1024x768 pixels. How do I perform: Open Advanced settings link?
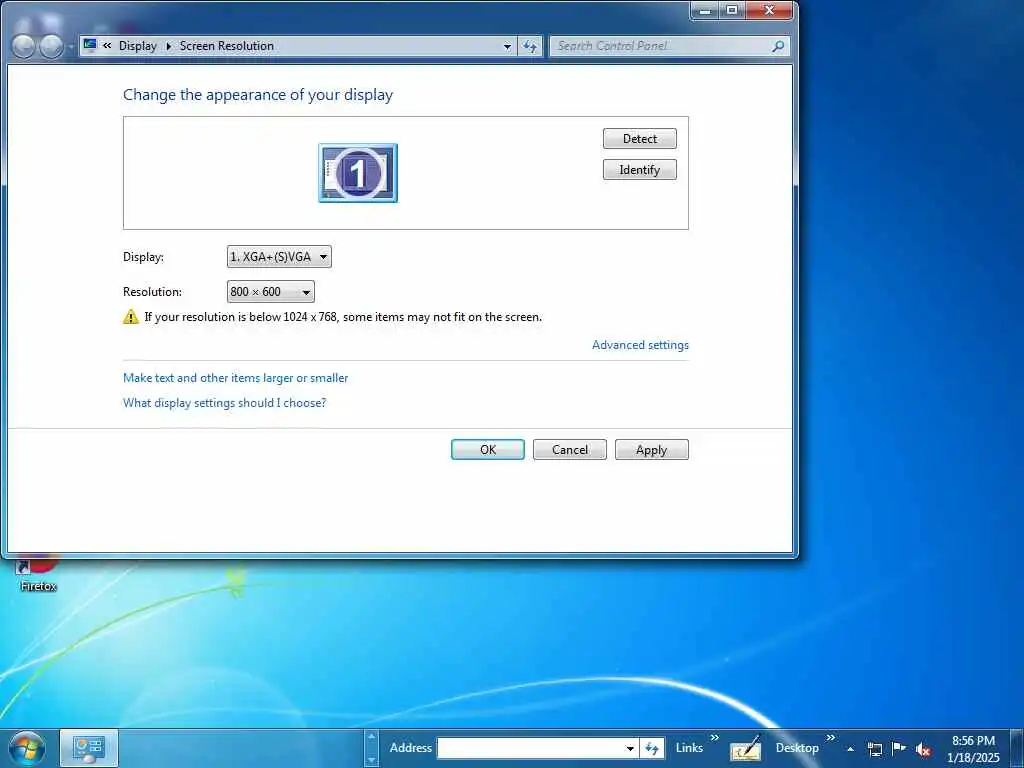(x=640, y=345)
